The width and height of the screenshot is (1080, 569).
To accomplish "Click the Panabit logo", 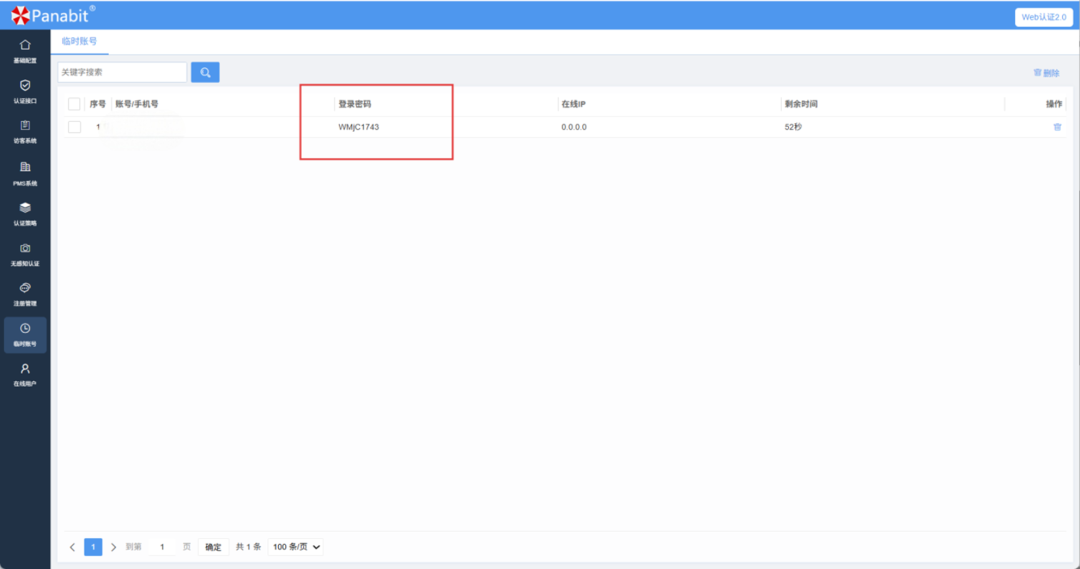I will tap(53, 14).
